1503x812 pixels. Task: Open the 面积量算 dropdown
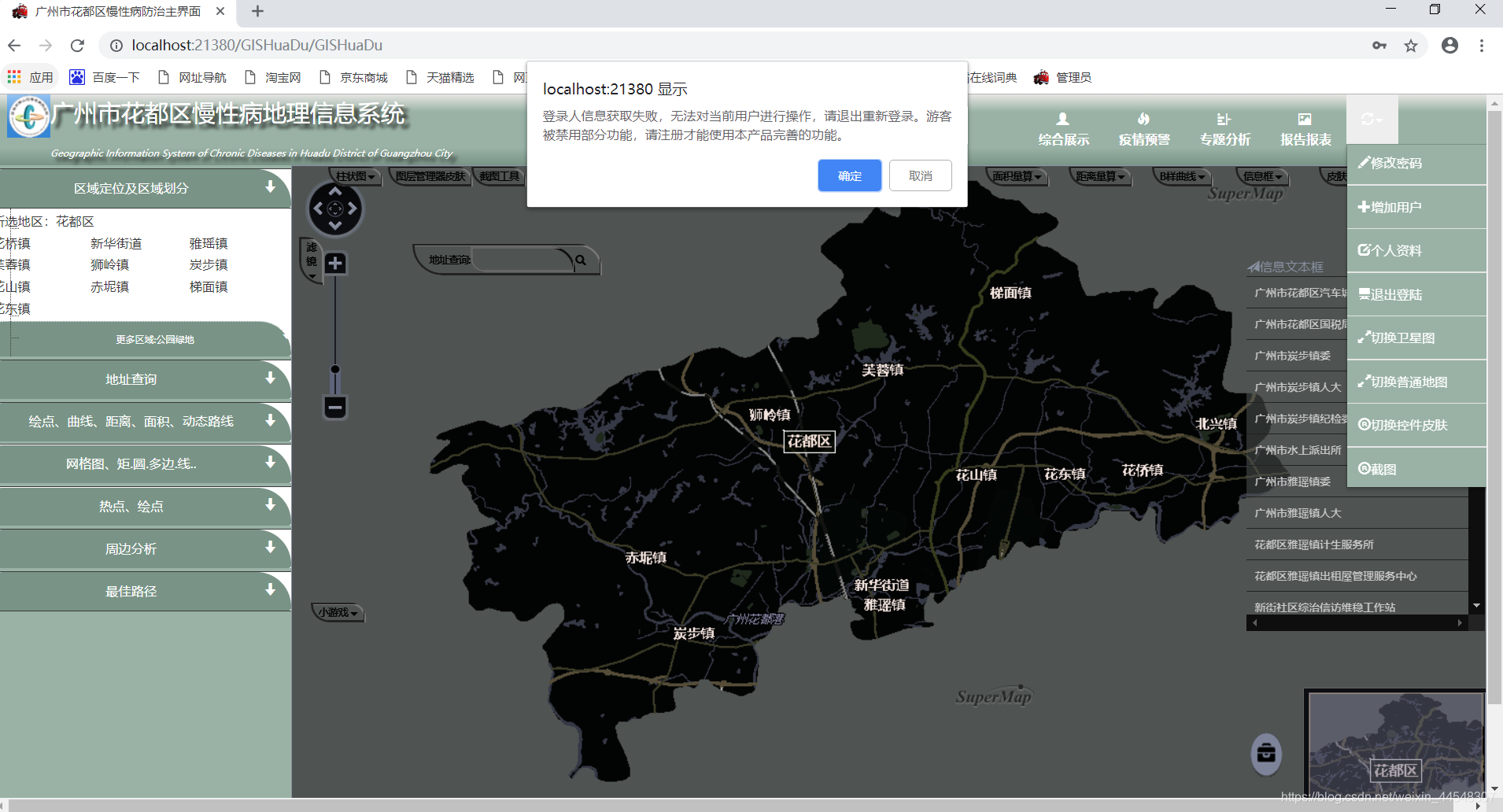(x=1017, y=176)
